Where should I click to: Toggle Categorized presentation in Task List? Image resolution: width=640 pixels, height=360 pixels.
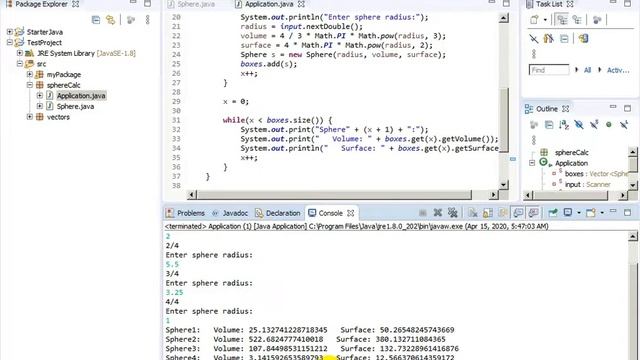(562, 20)
